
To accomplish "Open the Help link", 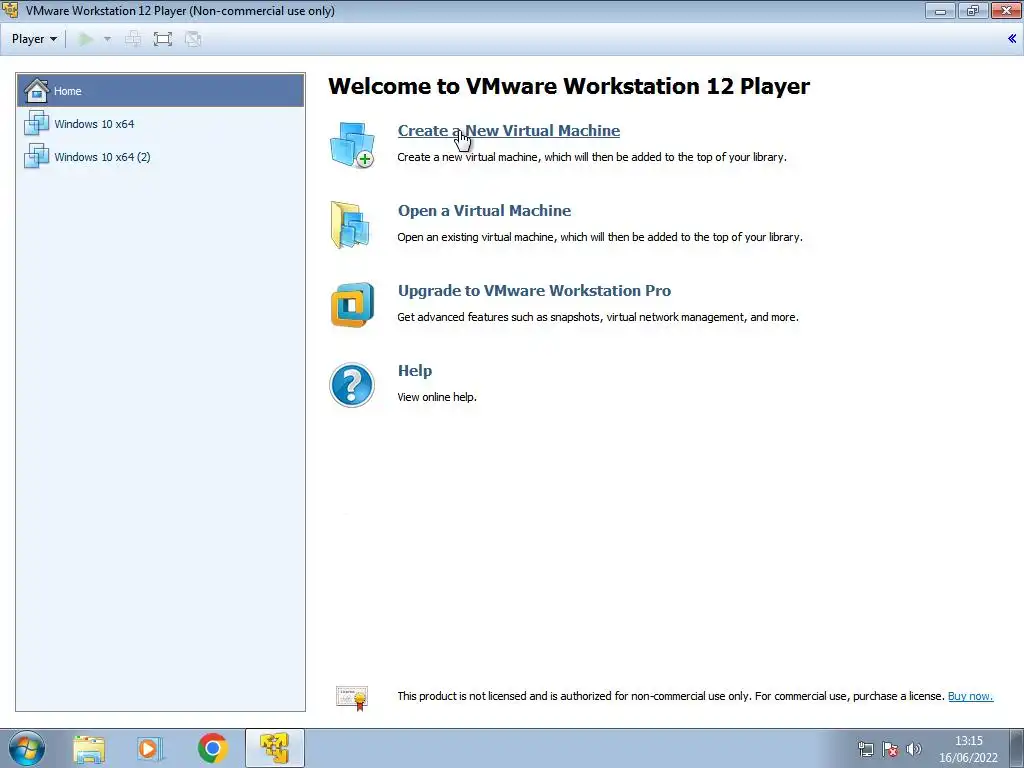I will [x=415, y=370].
